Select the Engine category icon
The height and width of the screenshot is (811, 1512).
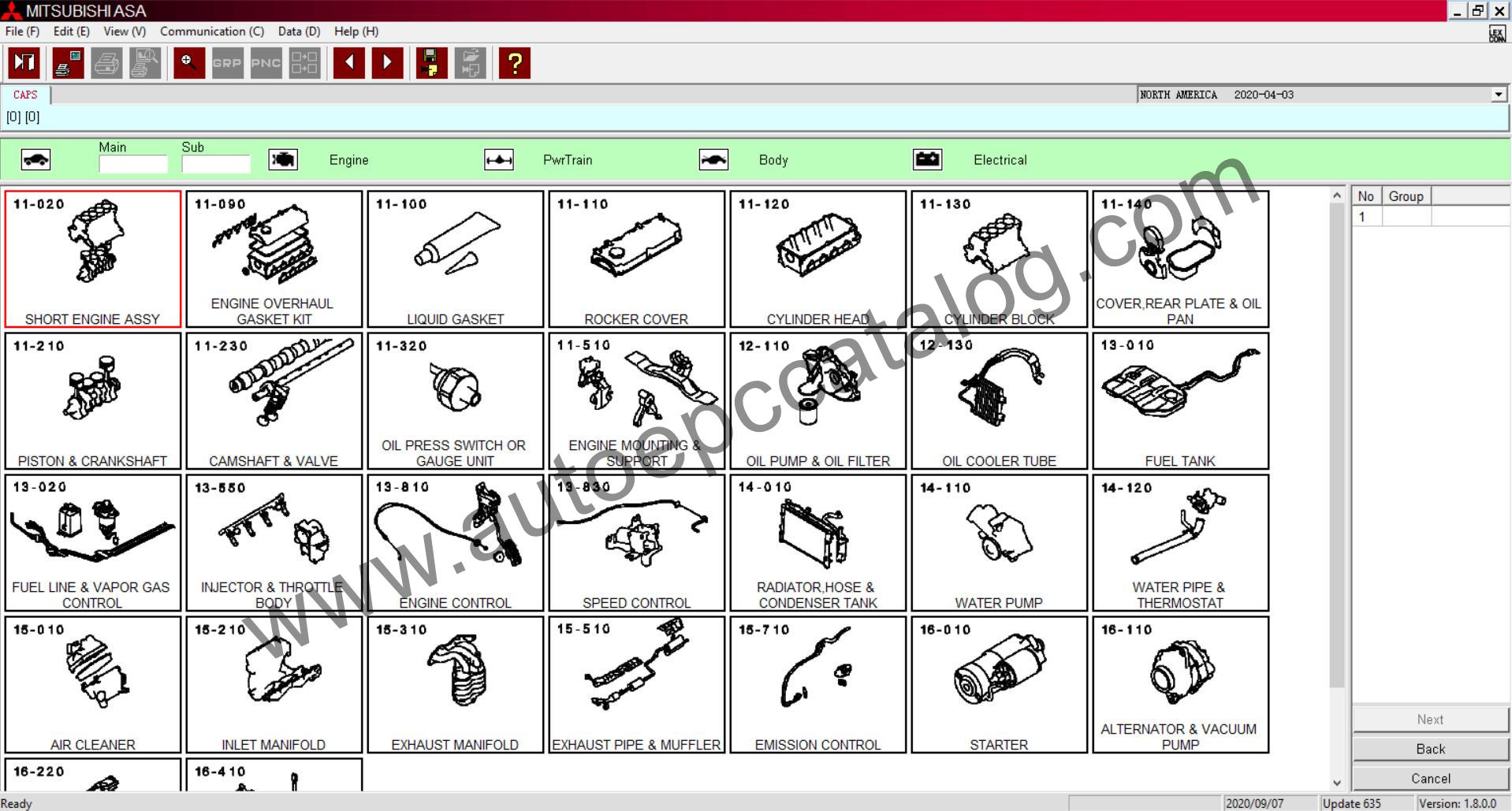tap(283, 160)
